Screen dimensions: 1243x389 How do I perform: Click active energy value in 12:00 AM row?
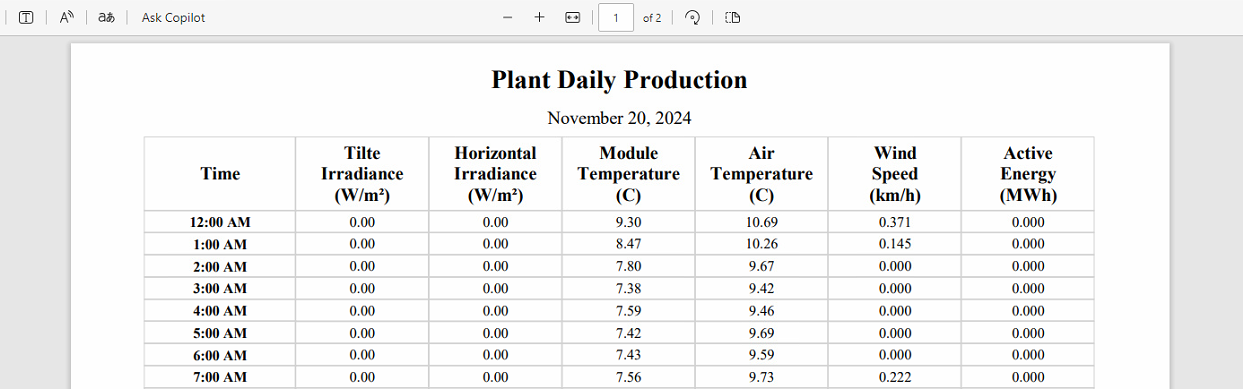tap(1028, 222)
